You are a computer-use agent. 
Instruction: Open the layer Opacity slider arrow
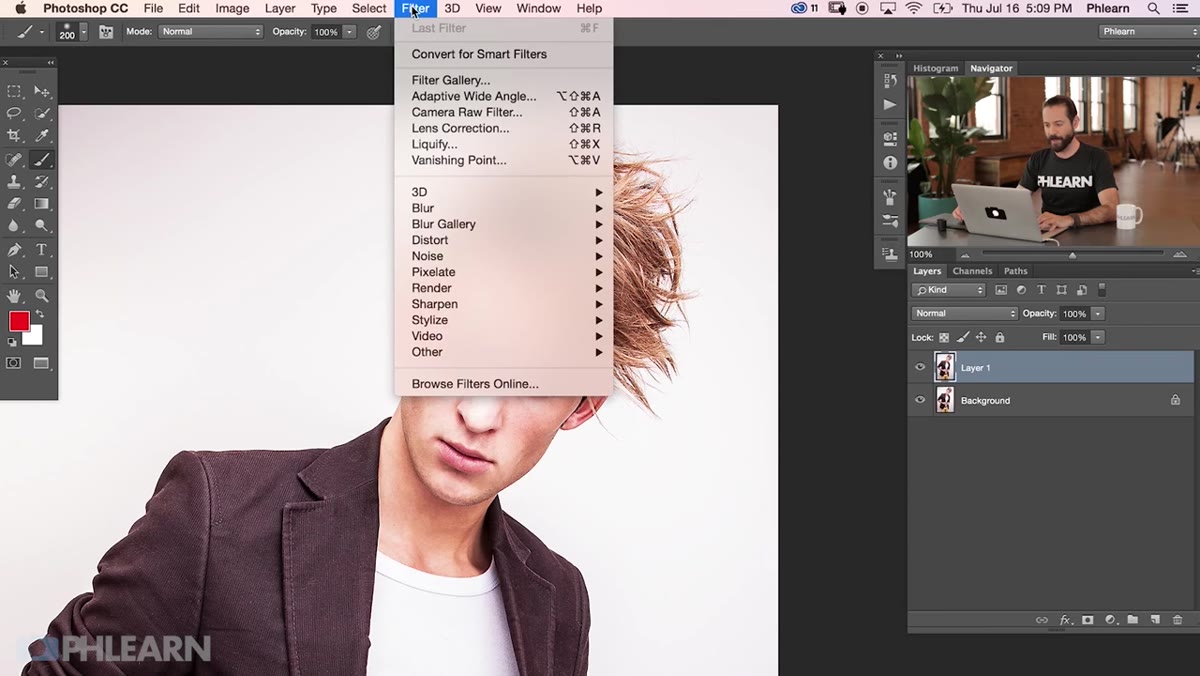1098,313
